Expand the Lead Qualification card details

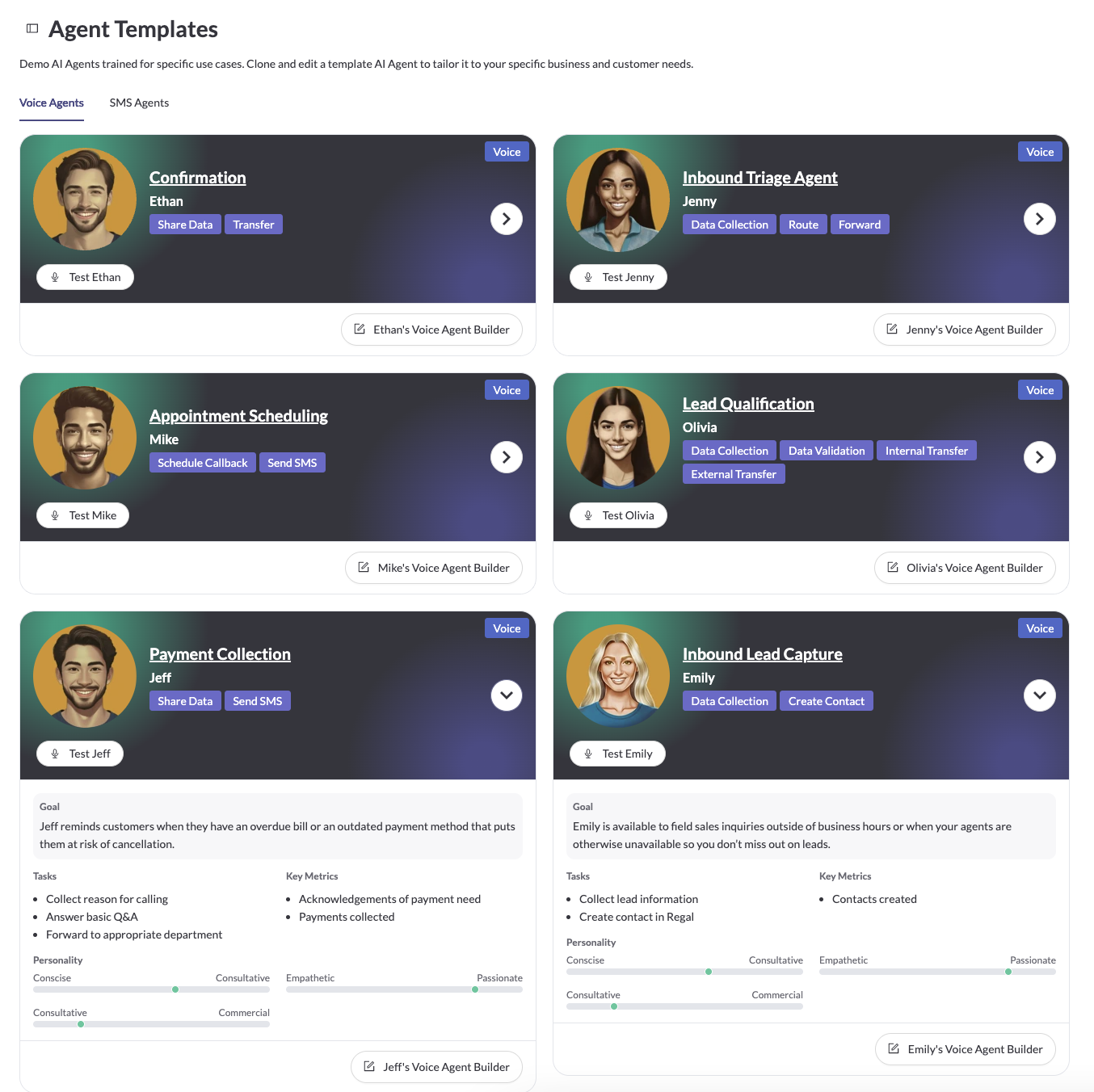click(x=1040, y=457)
